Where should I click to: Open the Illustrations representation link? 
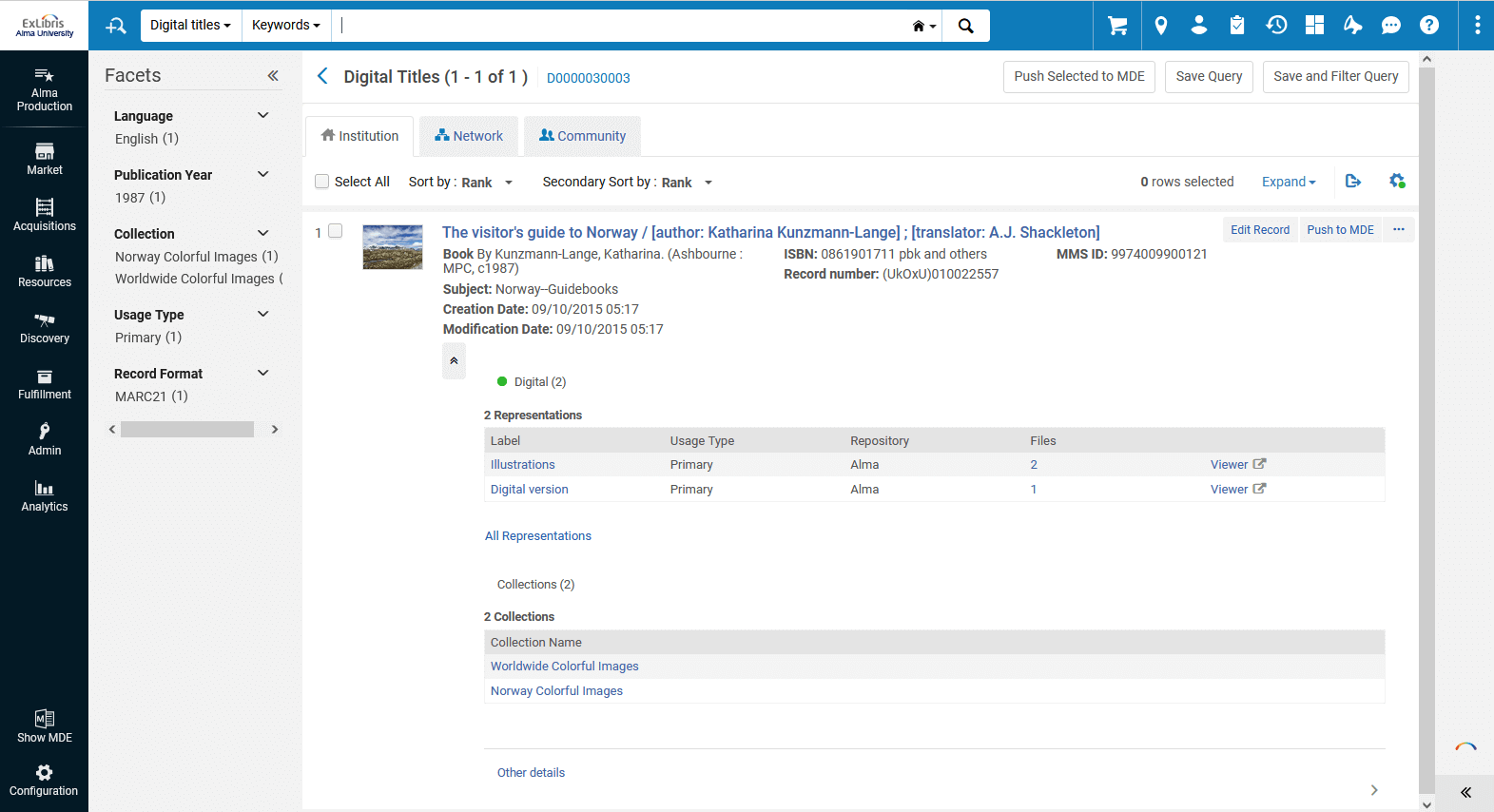pyautogui.click(x=522, y=465)
